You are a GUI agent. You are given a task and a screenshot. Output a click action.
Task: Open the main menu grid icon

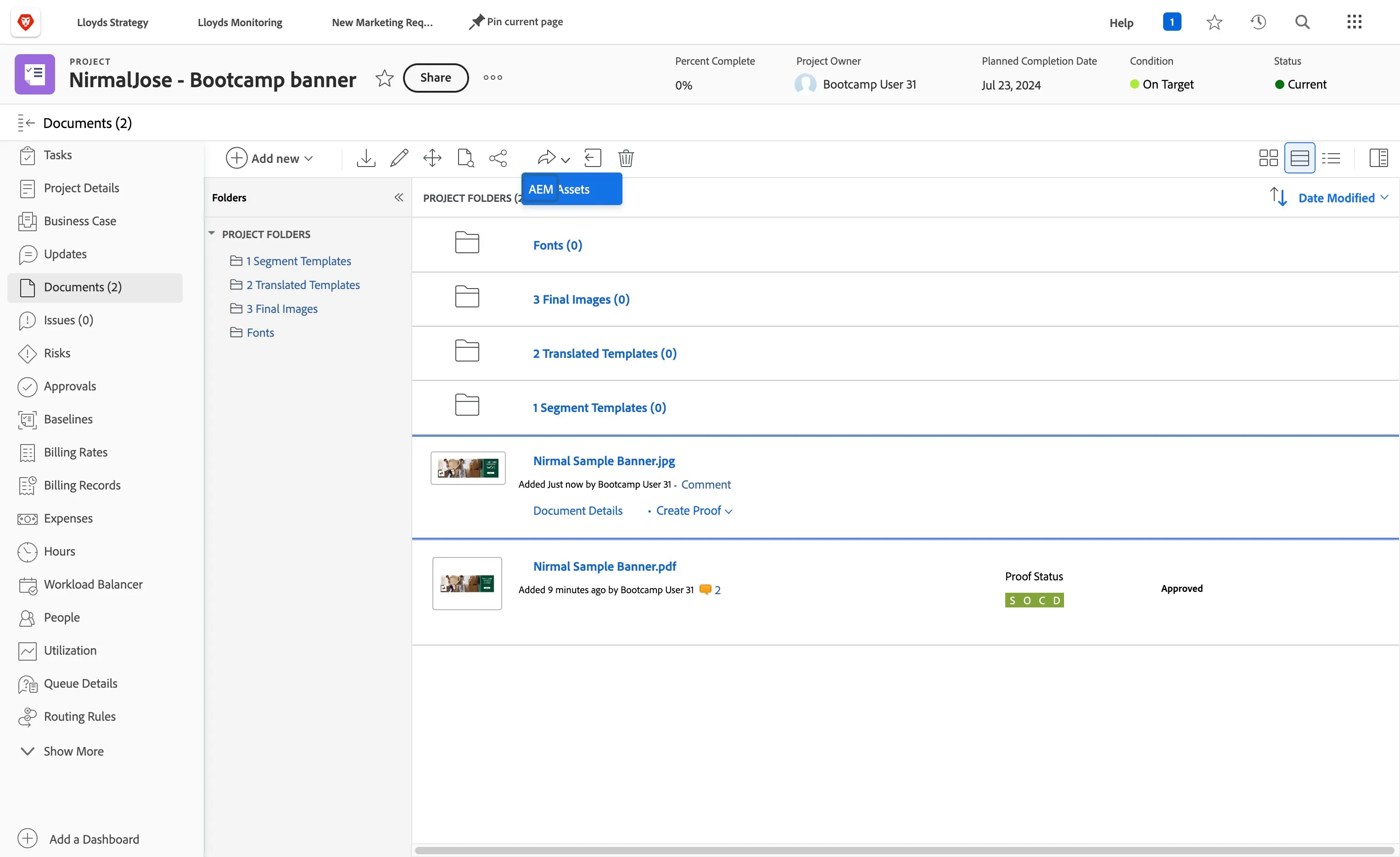click(x=1354, y=22)
